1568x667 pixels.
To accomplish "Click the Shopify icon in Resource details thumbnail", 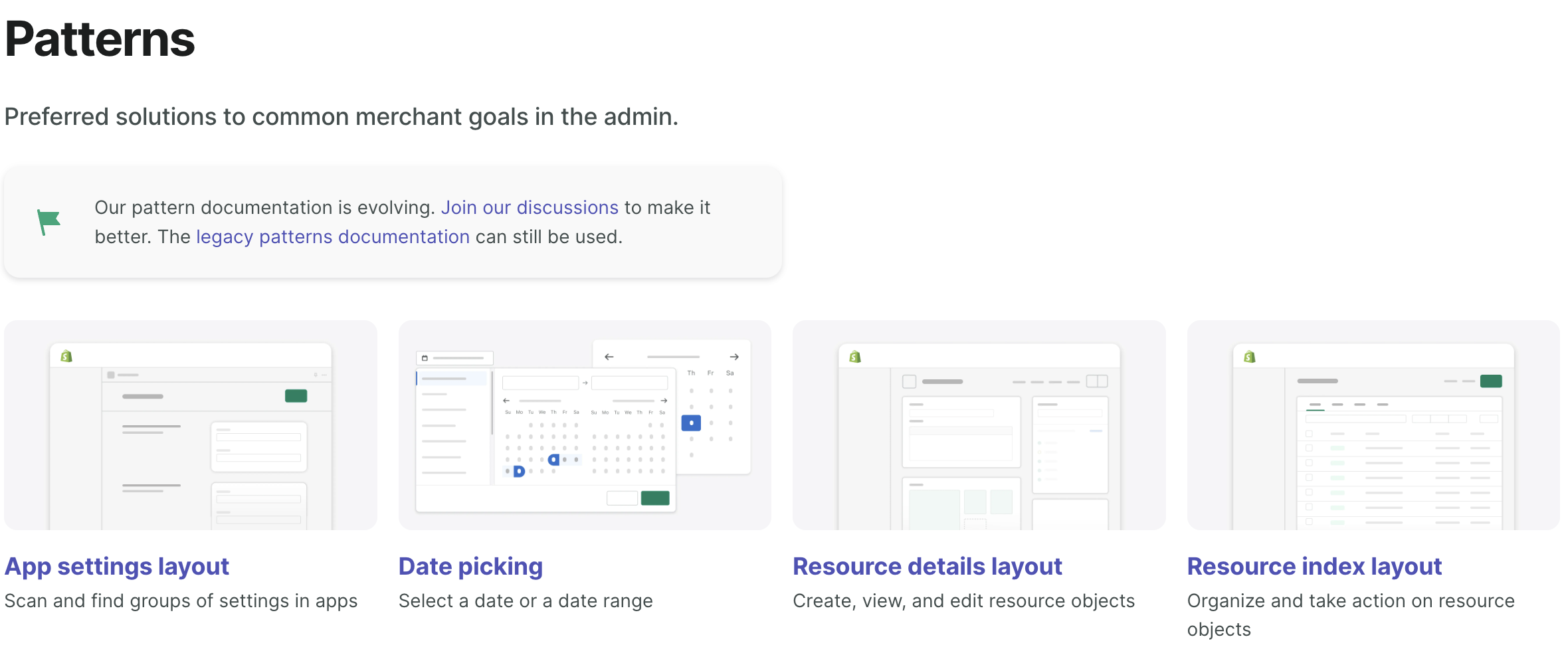I will (x=854, y=357).
